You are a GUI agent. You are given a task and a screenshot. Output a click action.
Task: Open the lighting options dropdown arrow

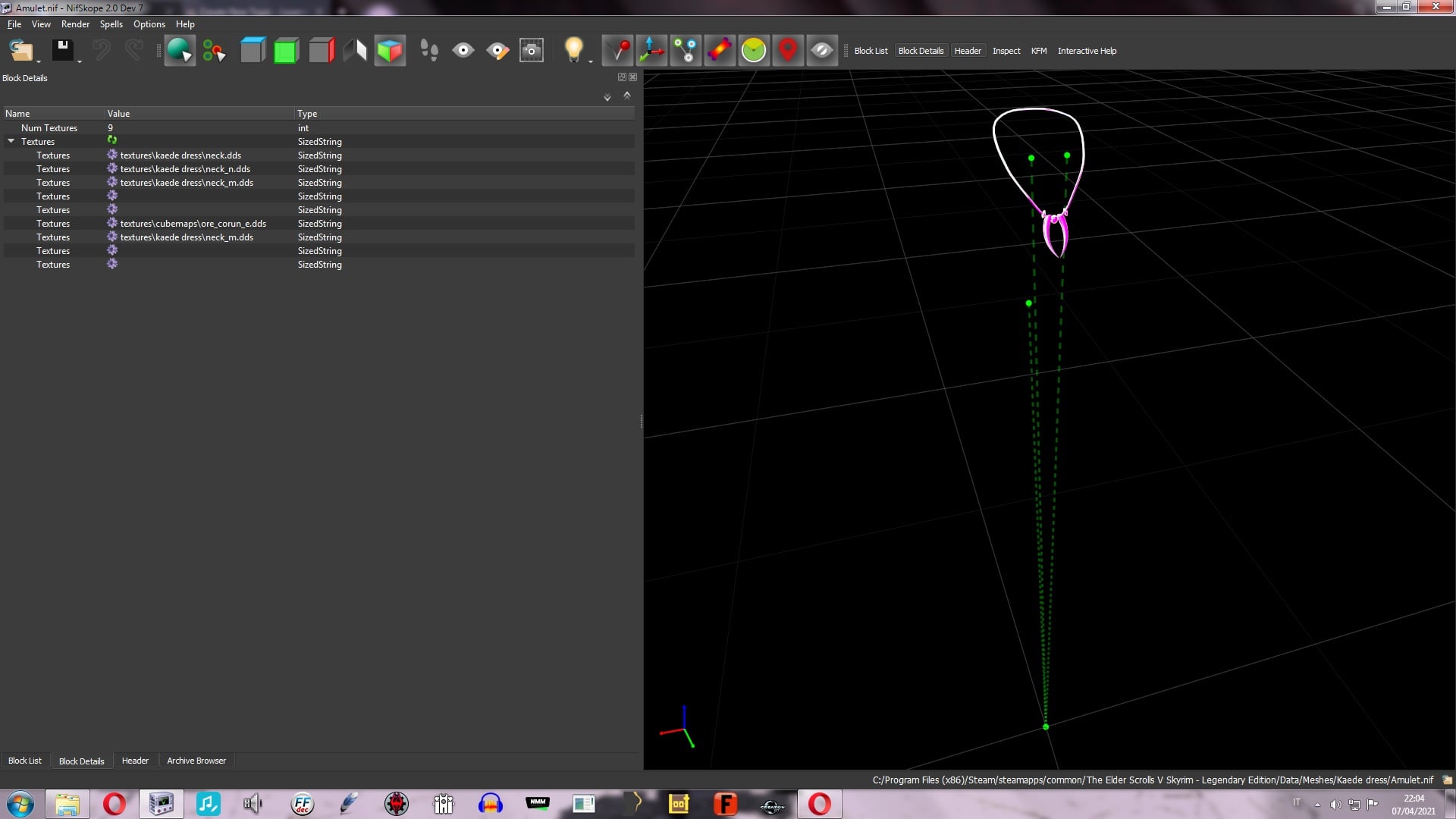click(591, 61)
